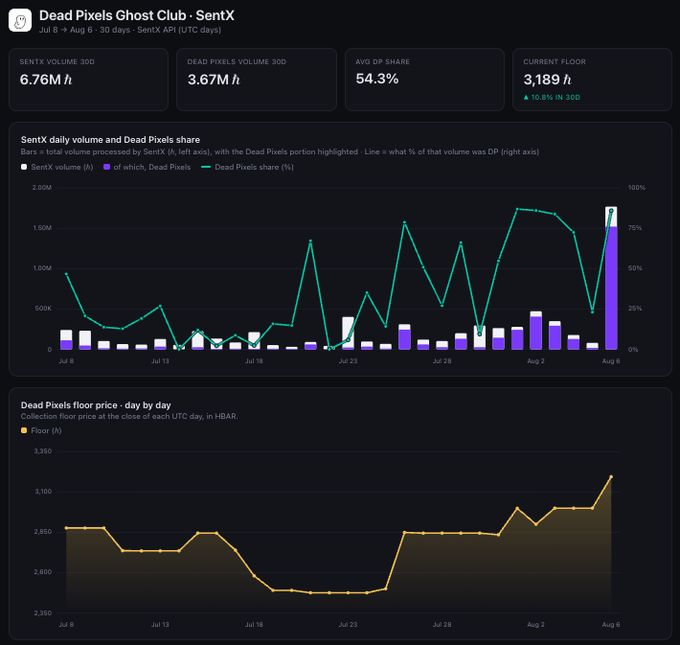
Task: Click the 6.76M ℏ volume value
Action: click(46, 79)
